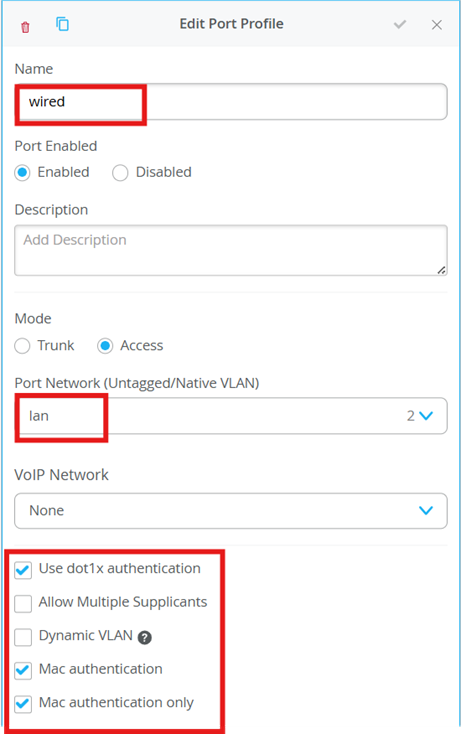The width and height of the screenshot is (461, 734).
Task: Click the duplicate profile copy icon
Action: coord(62,24)
